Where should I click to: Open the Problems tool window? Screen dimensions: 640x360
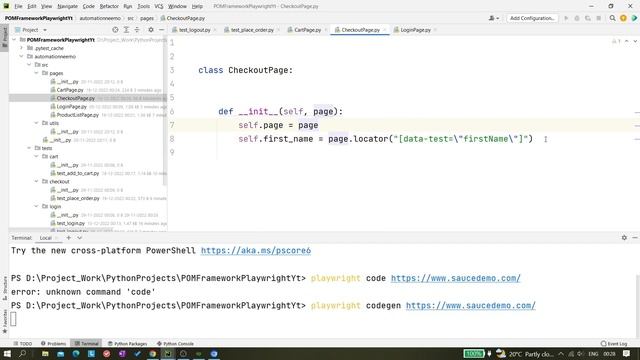tap(53, 343)
